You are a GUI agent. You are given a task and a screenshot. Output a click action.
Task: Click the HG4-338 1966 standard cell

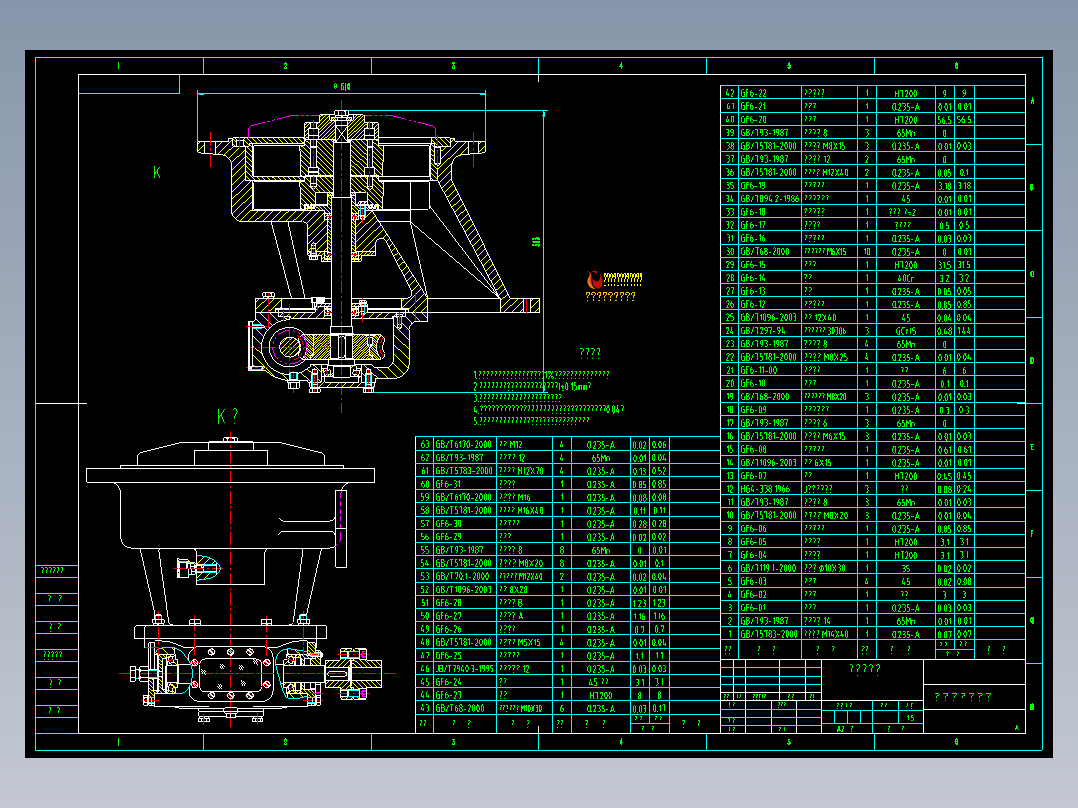(x=770, y=489)
